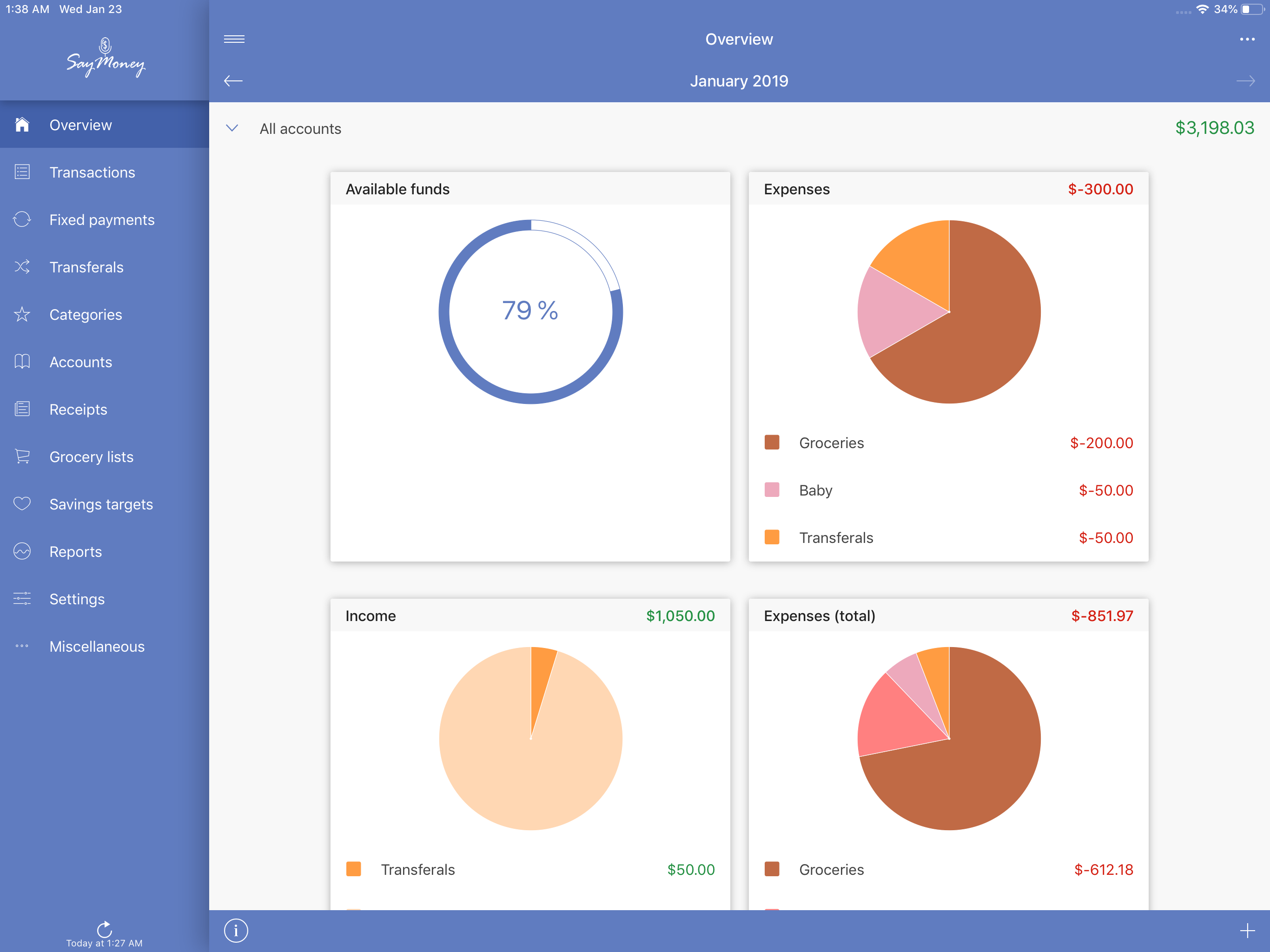Go to next month arrow
The width and height of the screenshot is (1270, 952).
(x=1245, y=81)
